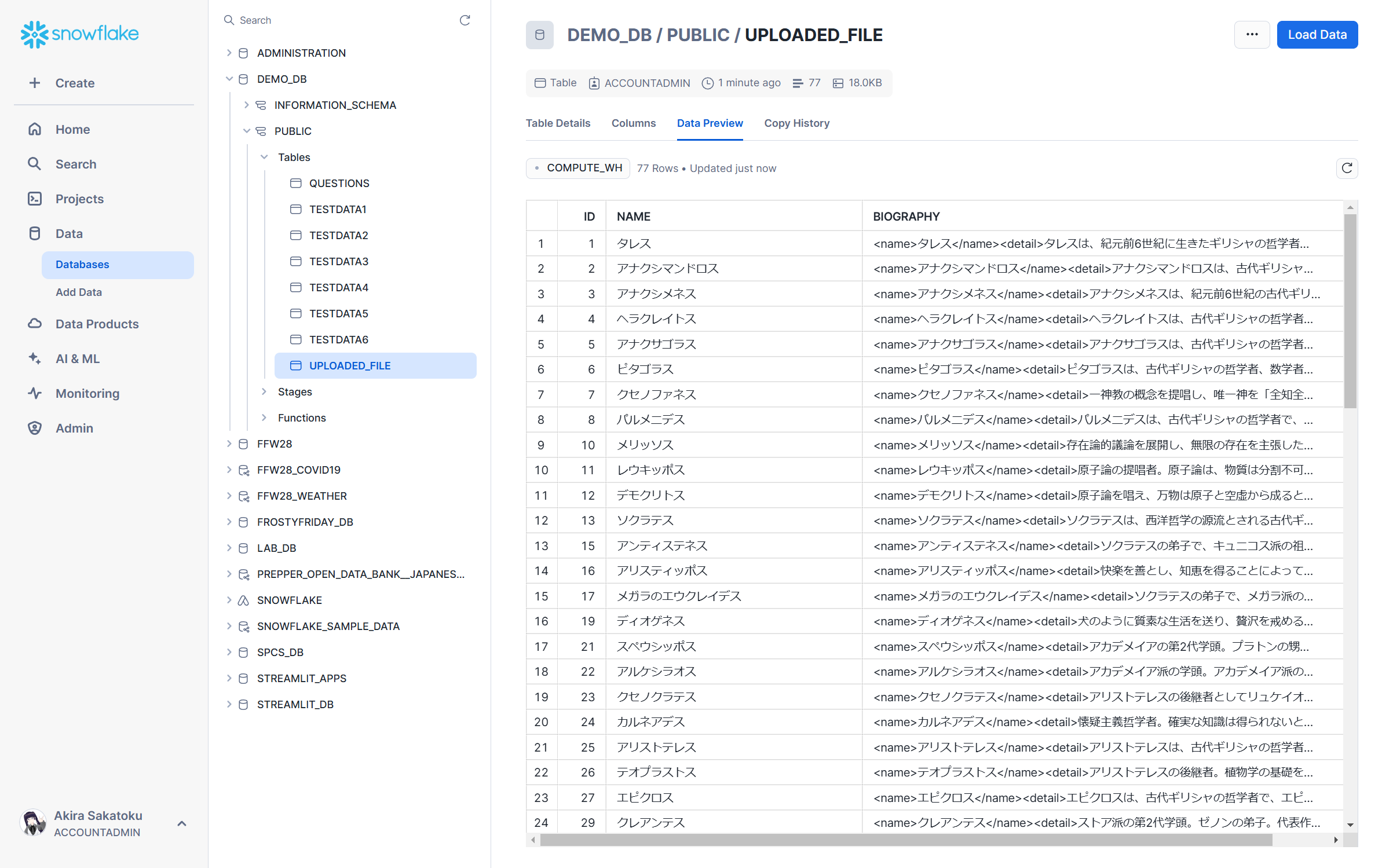Open the AI & ML section

77,358
